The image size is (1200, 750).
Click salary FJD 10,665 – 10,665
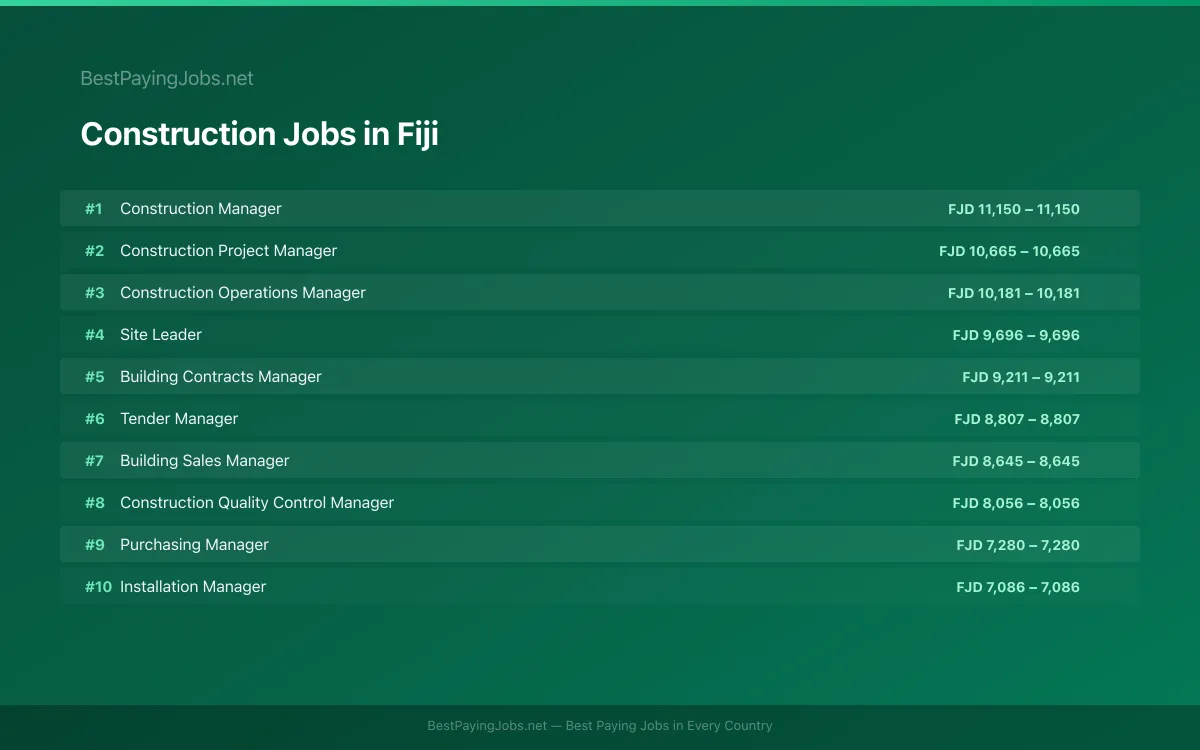1009,251
